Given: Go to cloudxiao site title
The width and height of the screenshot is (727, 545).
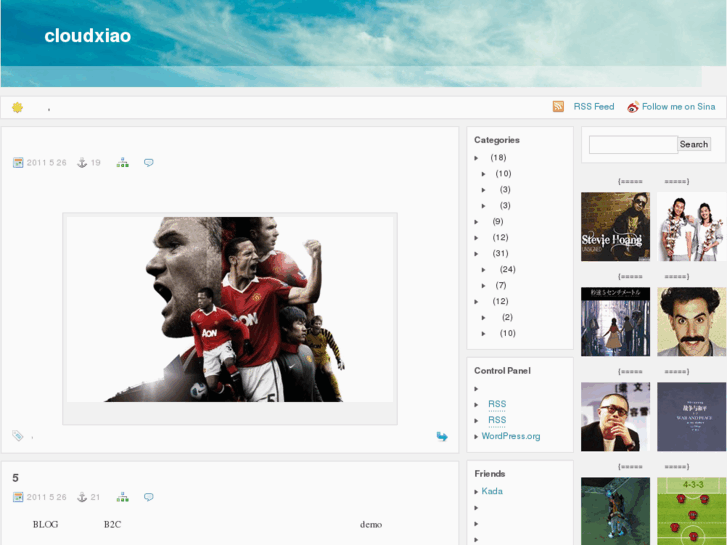Looking at the screenshot, I should 88,36.
